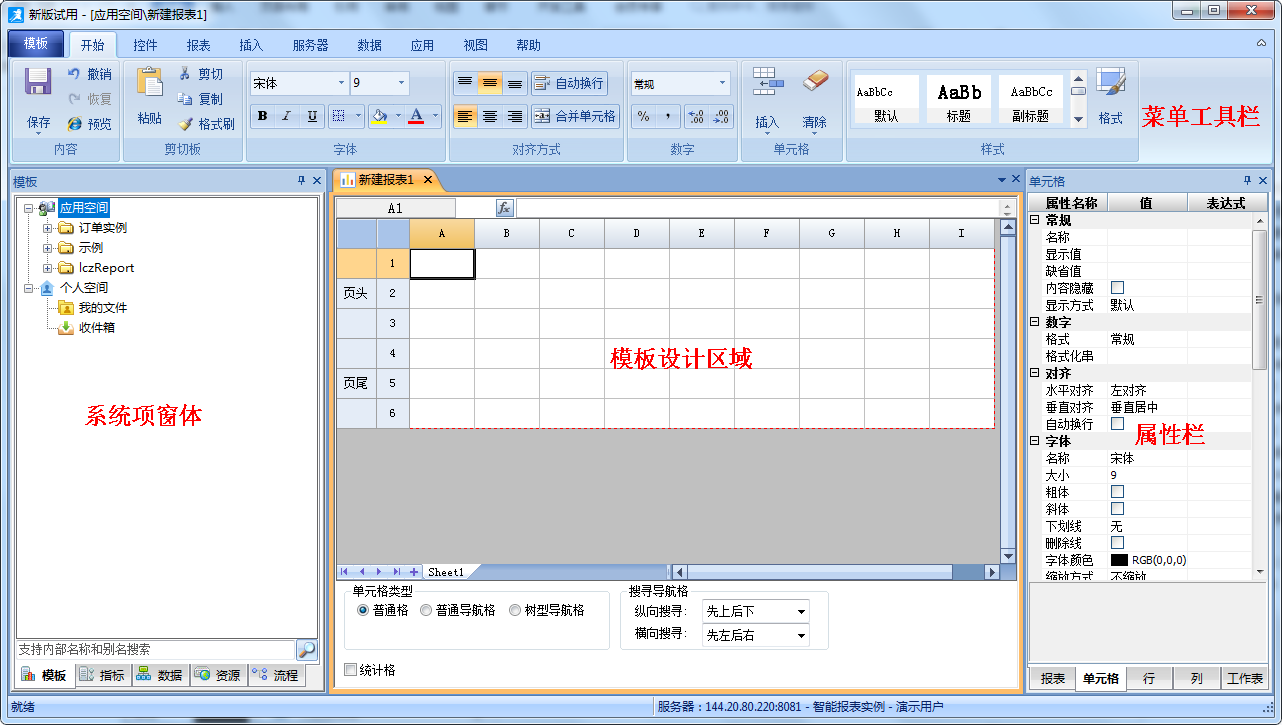
Task: Click the 字体颜色 black color swatch
Action: click(x=1119, y=560)
